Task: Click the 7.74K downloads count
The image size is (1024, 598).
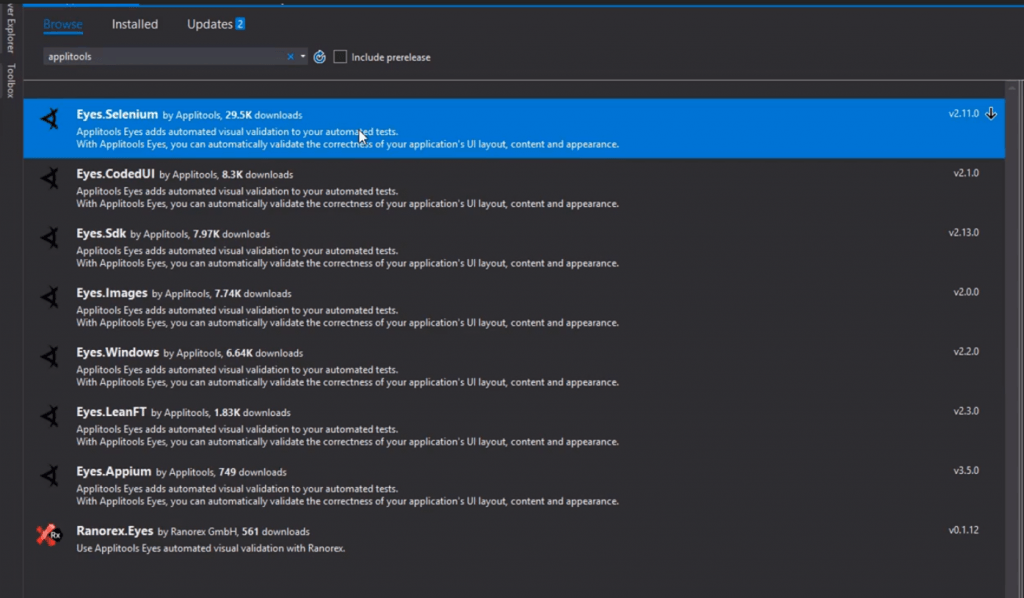Action: [253, 294]
